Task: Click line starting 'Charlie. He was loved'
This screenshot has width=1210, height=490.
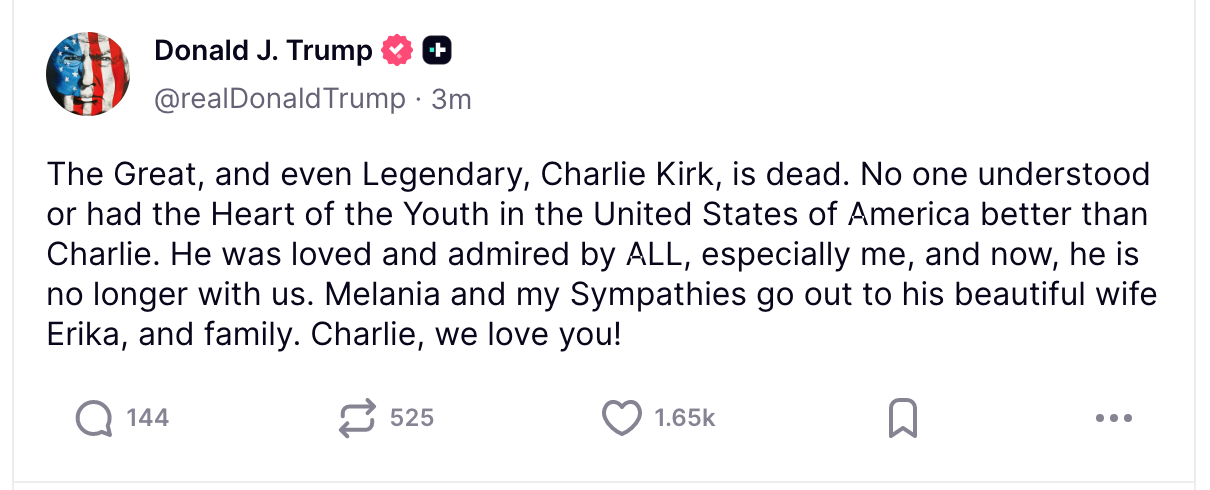Action: [592, 255]
